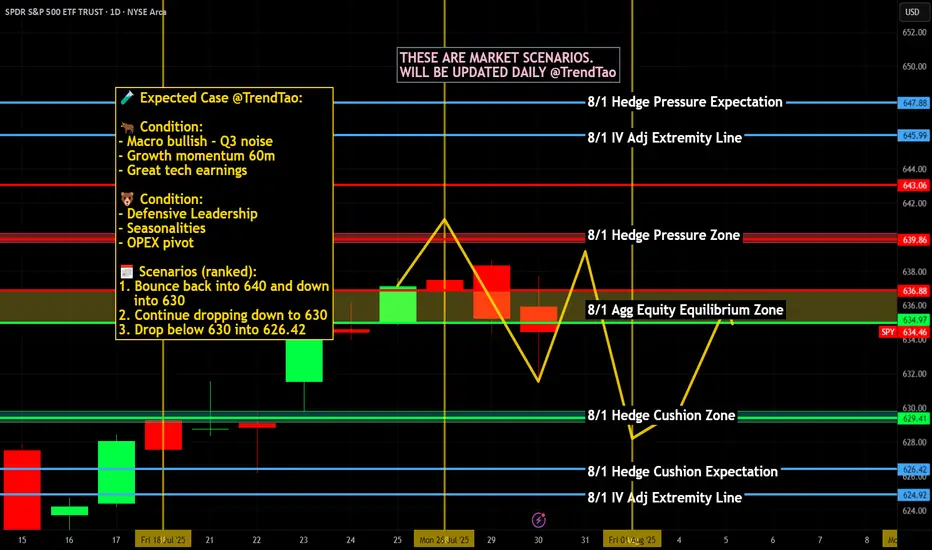Image resolution: width=932 pixels, height=550 pixels.
Task: Click the Expected Case @TrendTao heading
Action: [x=221, y=98]
